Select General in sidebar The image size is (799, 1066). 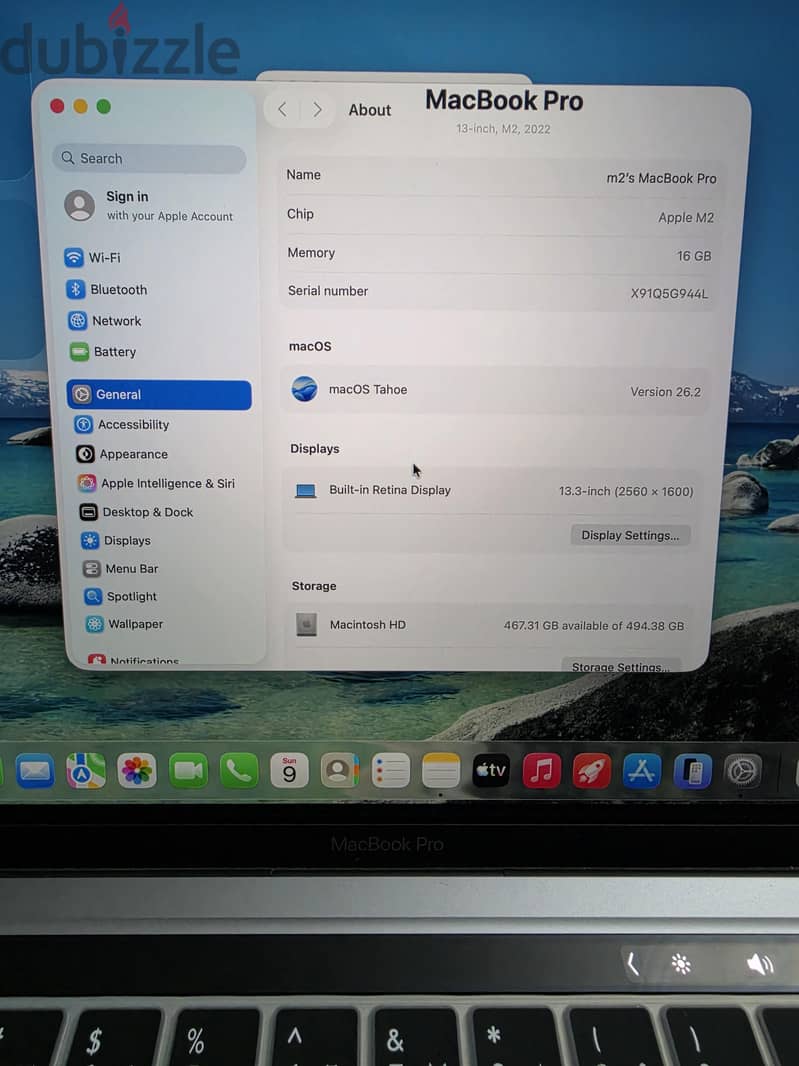159,395
